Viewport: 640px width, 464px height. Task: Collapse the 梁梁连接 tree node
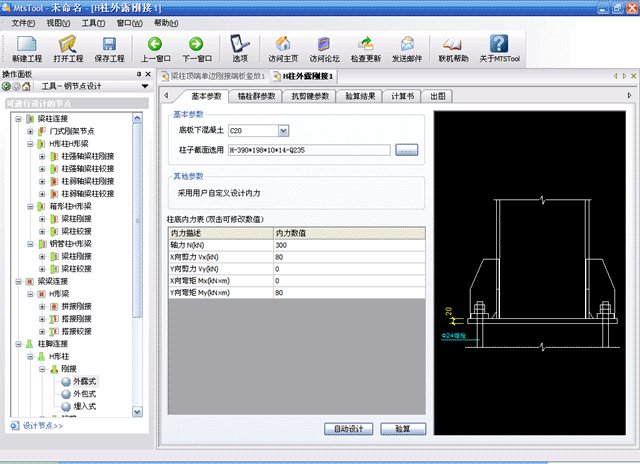click(x=18, y=282)
